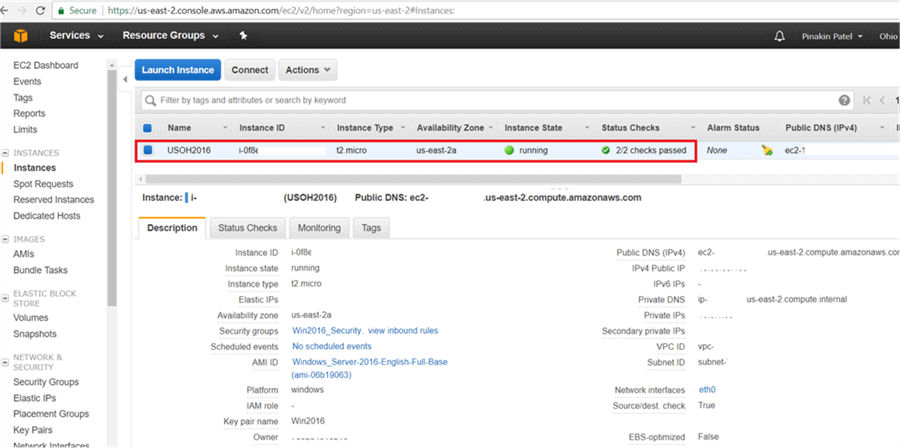Collapse the IMAGES sidebar section
900x448 pixels.
point(6,239)
